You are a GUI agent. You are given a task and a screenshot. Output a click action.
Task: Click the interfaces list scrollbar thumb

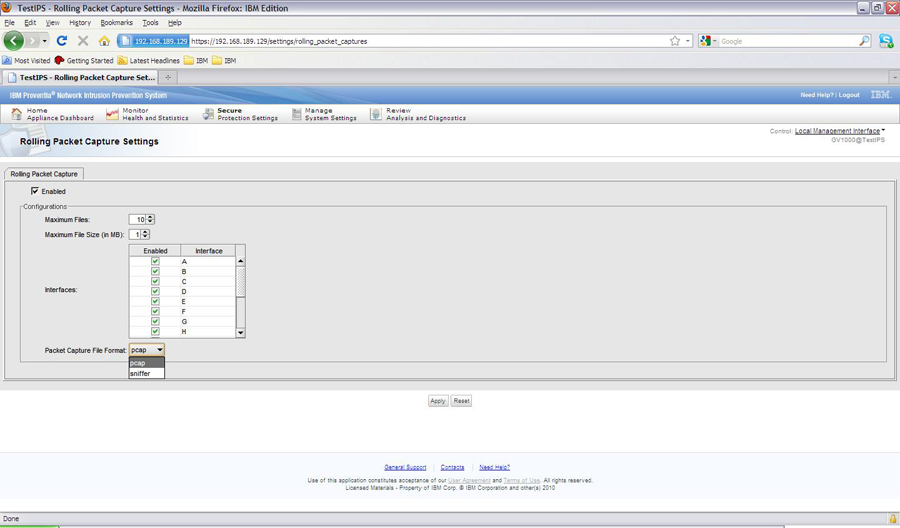pyautogui.click(x=240, y=281)
